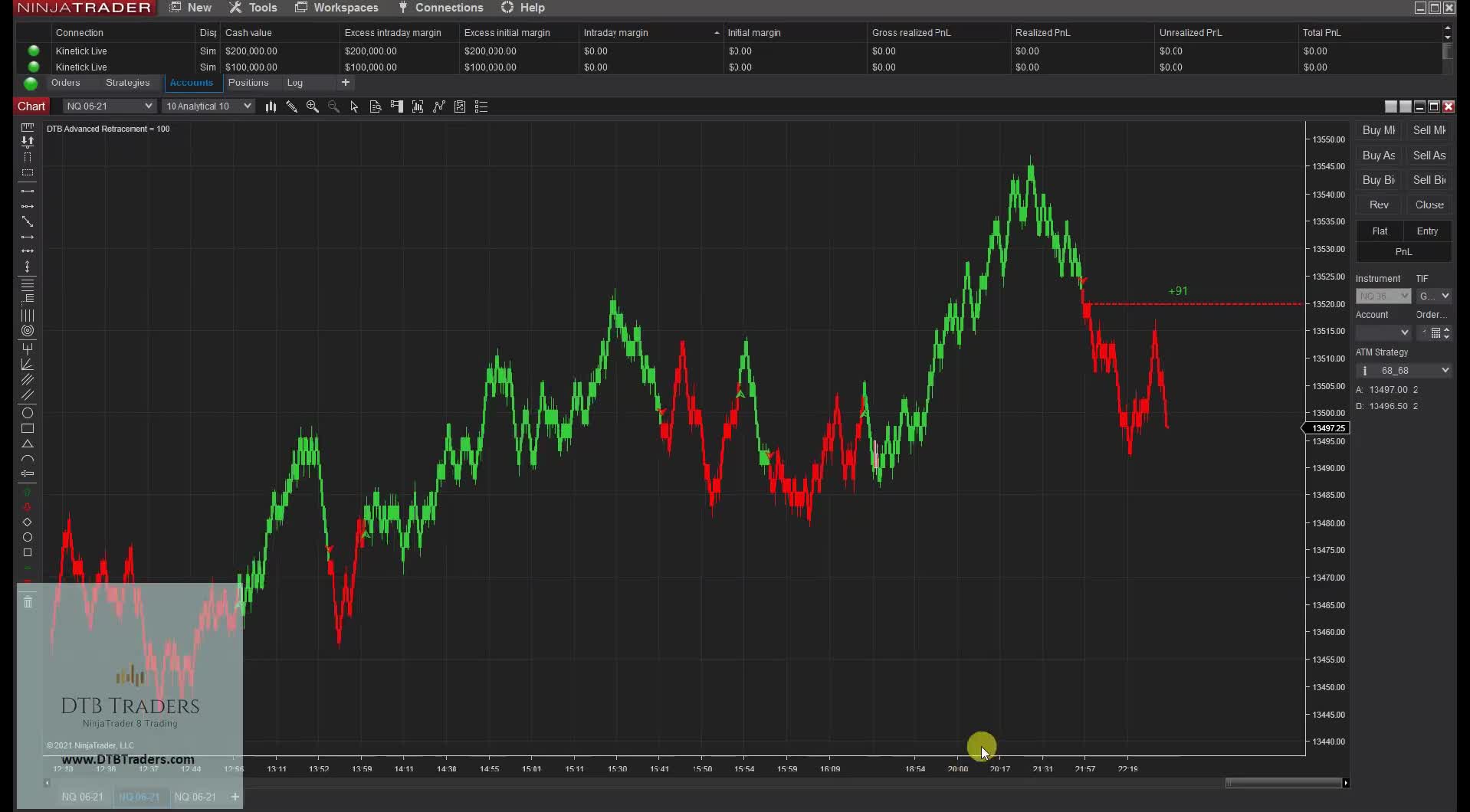Open the Data Box via its toolbar icon
The height and width of the screenshot is (812, 1470).
tap(375, 106)
